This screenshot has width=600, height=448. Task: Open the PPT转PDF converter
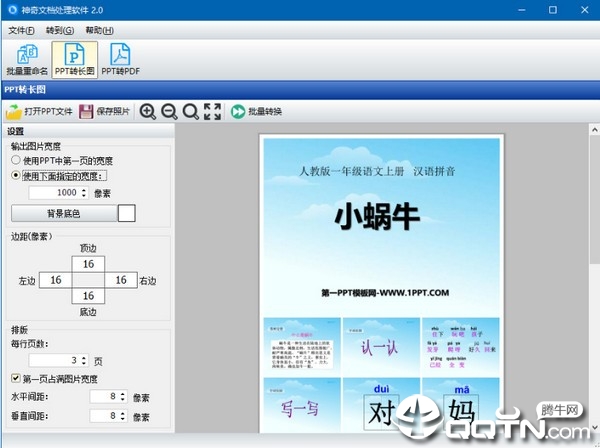coord(120,60)
